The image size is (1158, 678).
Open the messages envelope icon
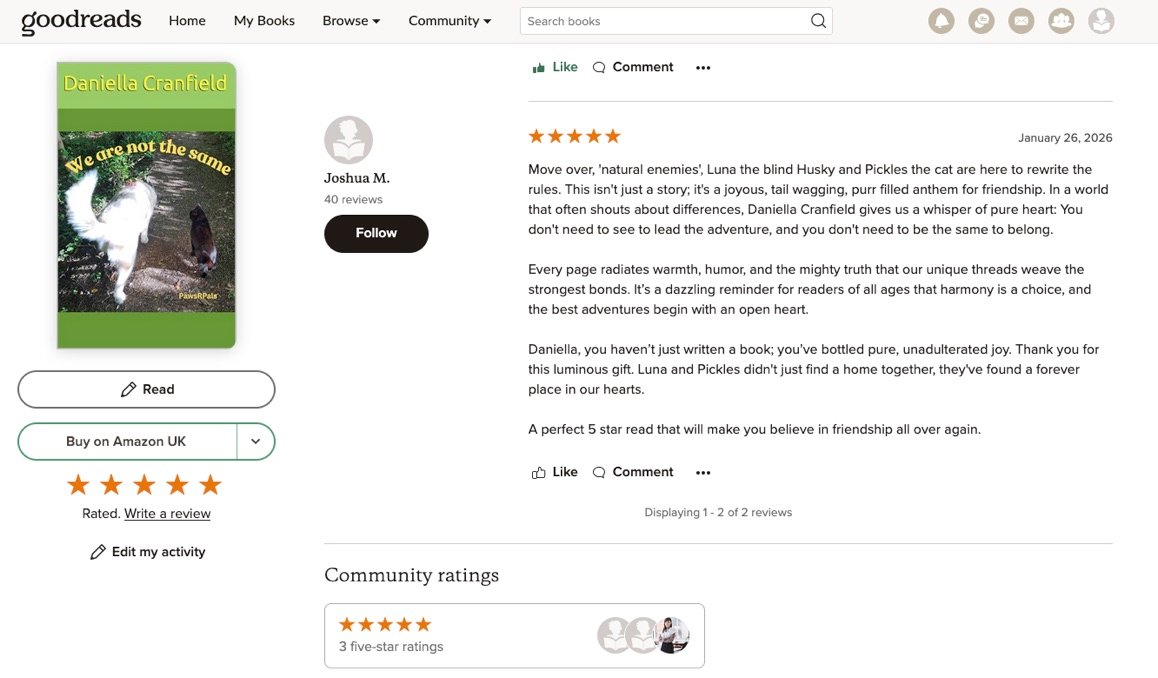coord(1021,21)
